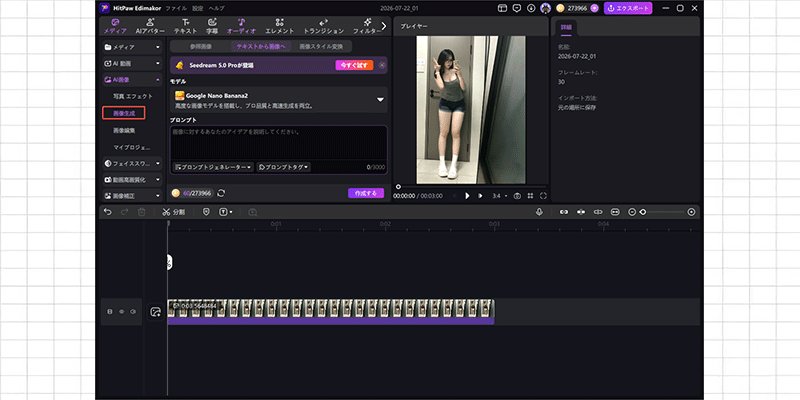Open the AIアバター tab

click(x=150, y=26)
